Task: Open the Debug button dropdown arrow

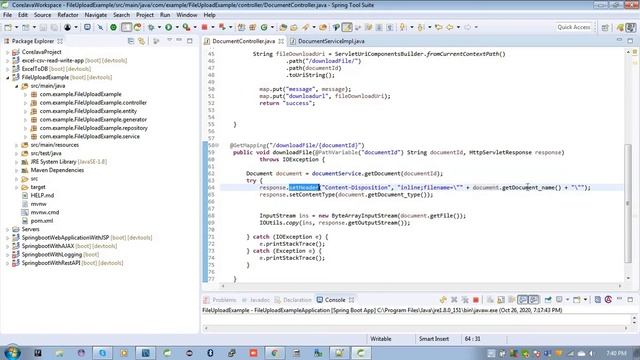Action: [x=159, y=27]
